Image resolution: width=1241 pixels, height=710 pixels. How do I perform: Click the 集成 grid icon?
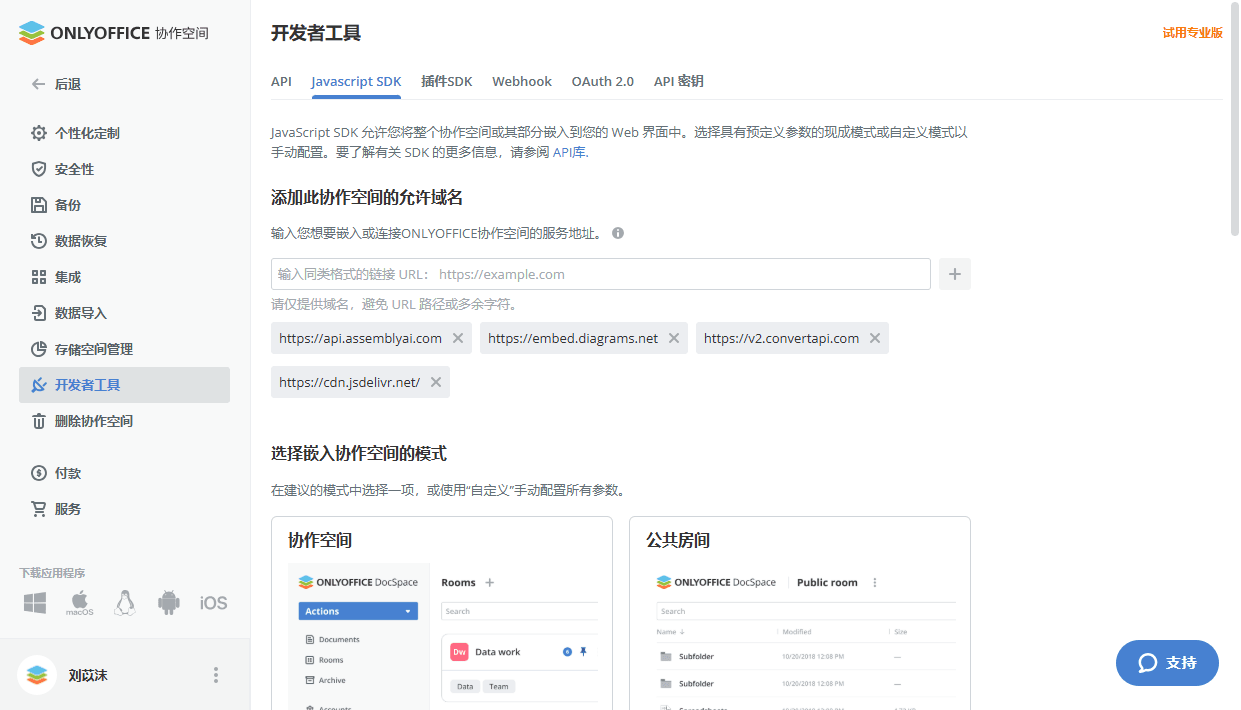click(x=39, y=277)
